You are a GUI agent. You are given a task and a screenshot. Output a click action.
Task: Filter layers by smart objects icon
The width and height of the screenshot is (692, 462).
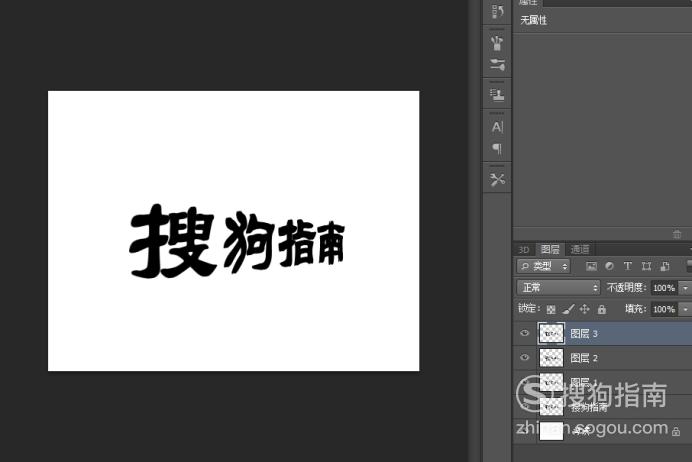[x=665, y=266]
